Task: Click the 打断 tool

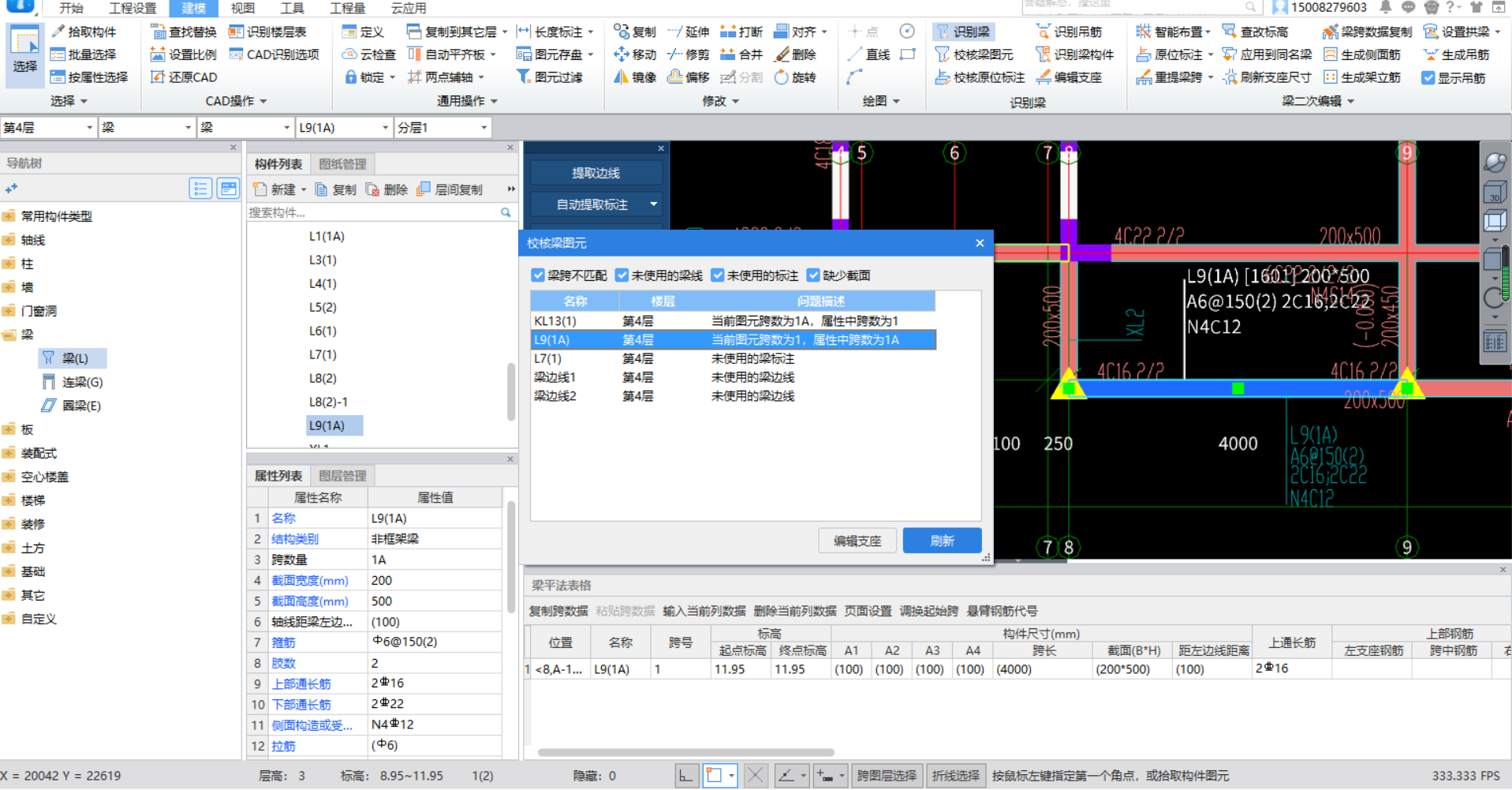Action: pos(741,32)
